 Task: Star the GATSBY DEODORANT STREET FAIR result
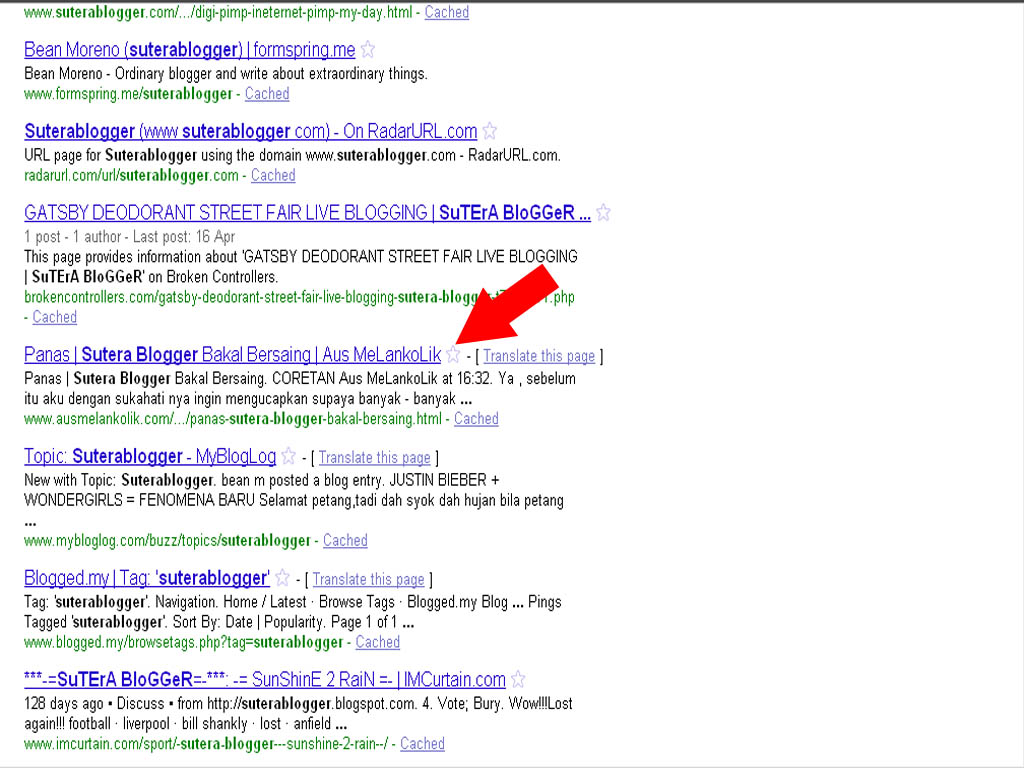603,212
